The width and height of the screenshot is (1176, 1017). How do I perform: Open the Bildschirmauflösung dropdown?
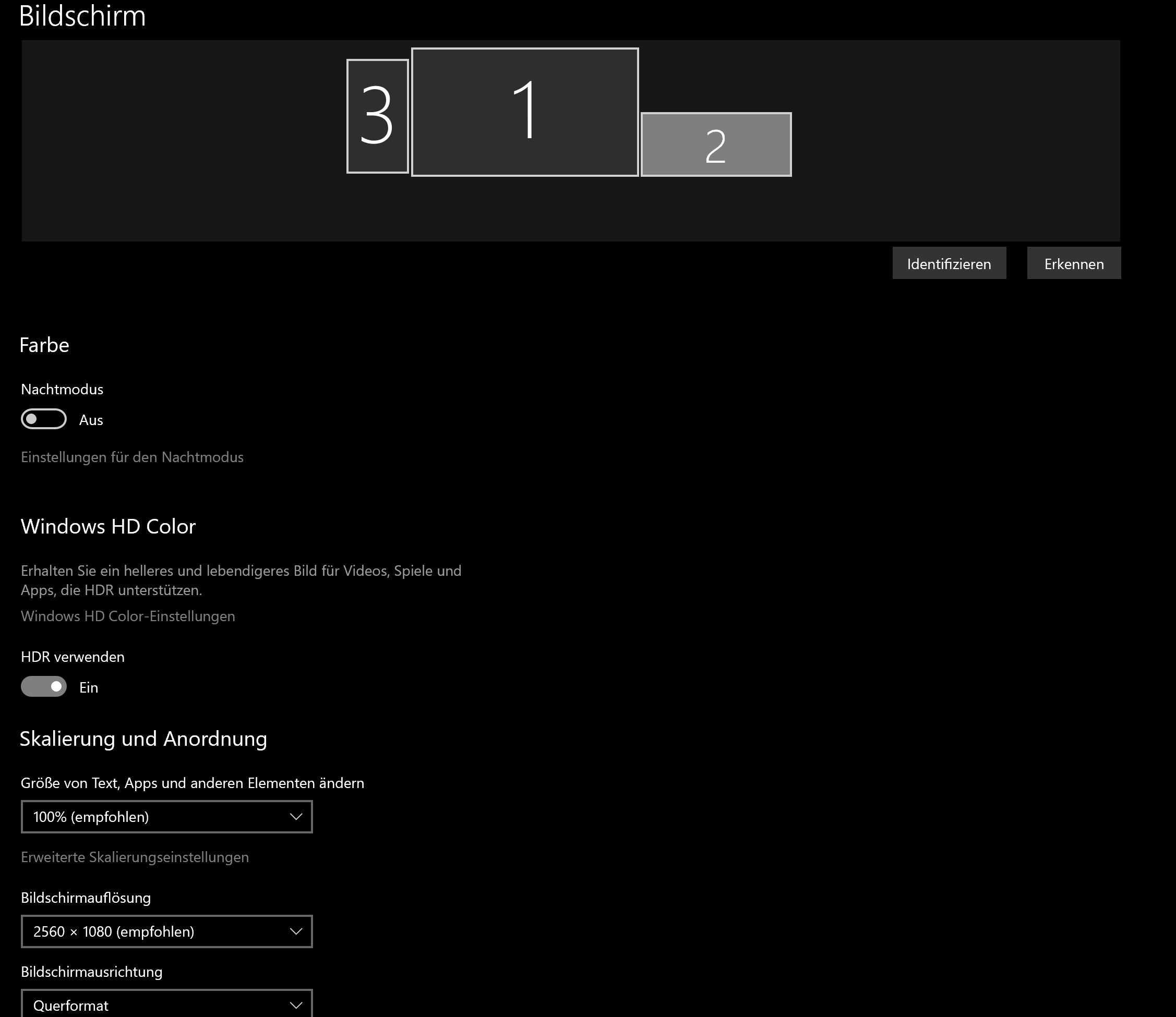pyautogui.click(x=166, y=931)
